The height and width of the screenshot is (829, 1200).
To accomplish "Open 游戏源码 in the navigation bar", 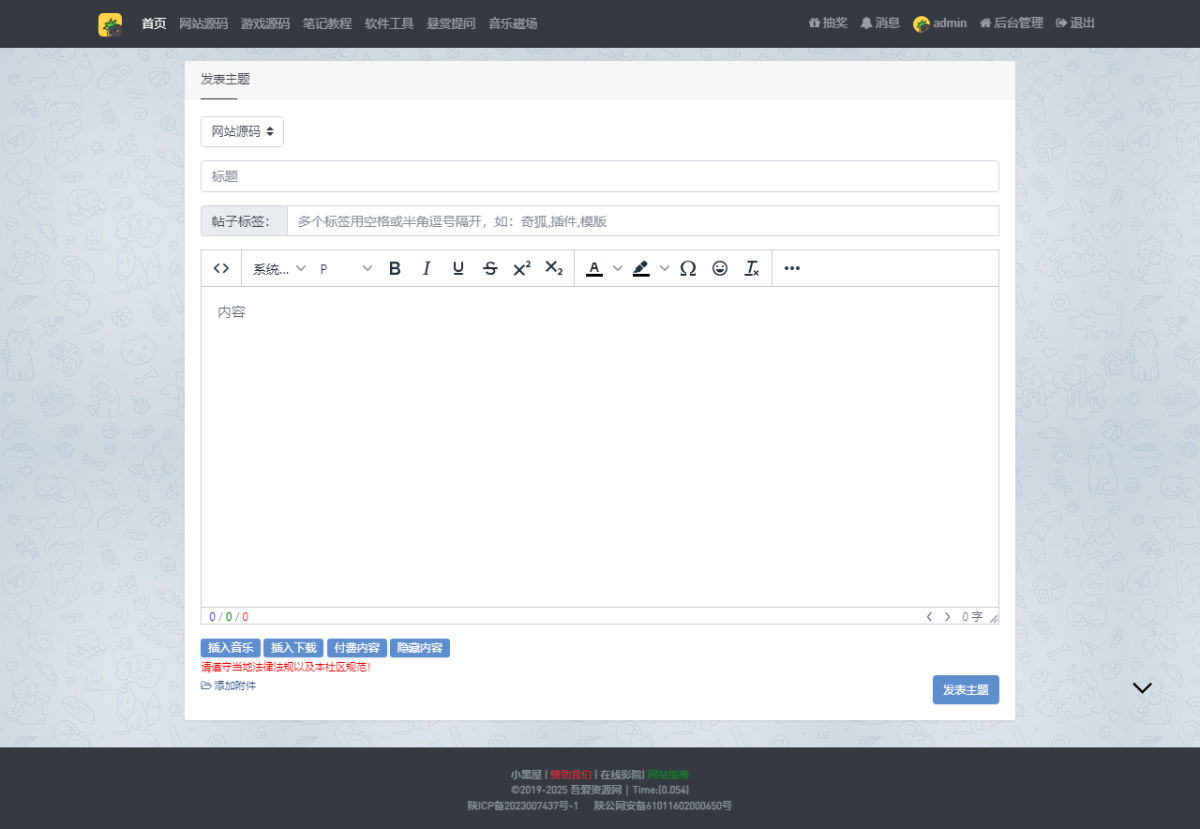I will (x=265, y=23).
